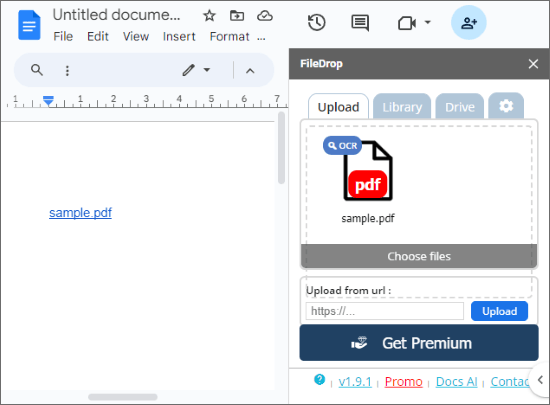Check the cloud save status icon
550x405 pixels.
click(x=265, y=16)
